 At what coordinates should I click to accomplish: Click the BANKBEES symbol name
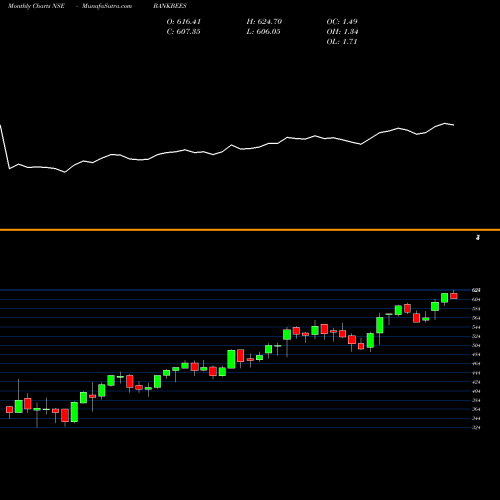(x=170, y=6)
